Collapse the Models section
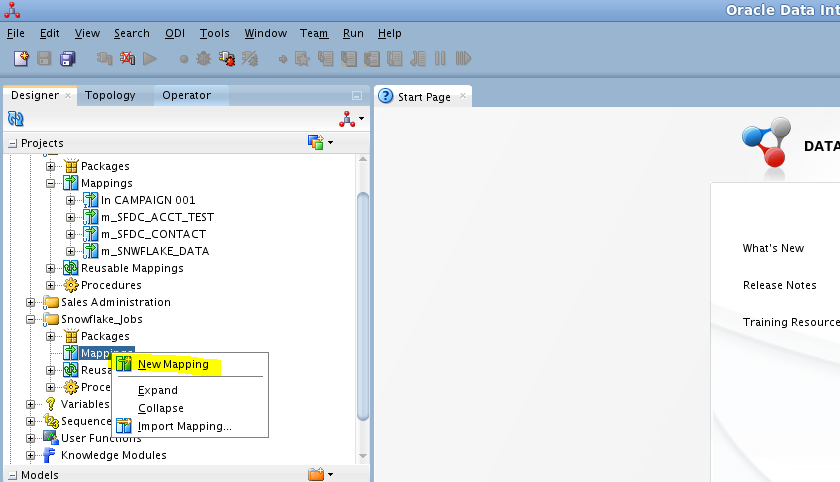Image resolution: width=840 pixels, height=482 pixels. [12, 476]
